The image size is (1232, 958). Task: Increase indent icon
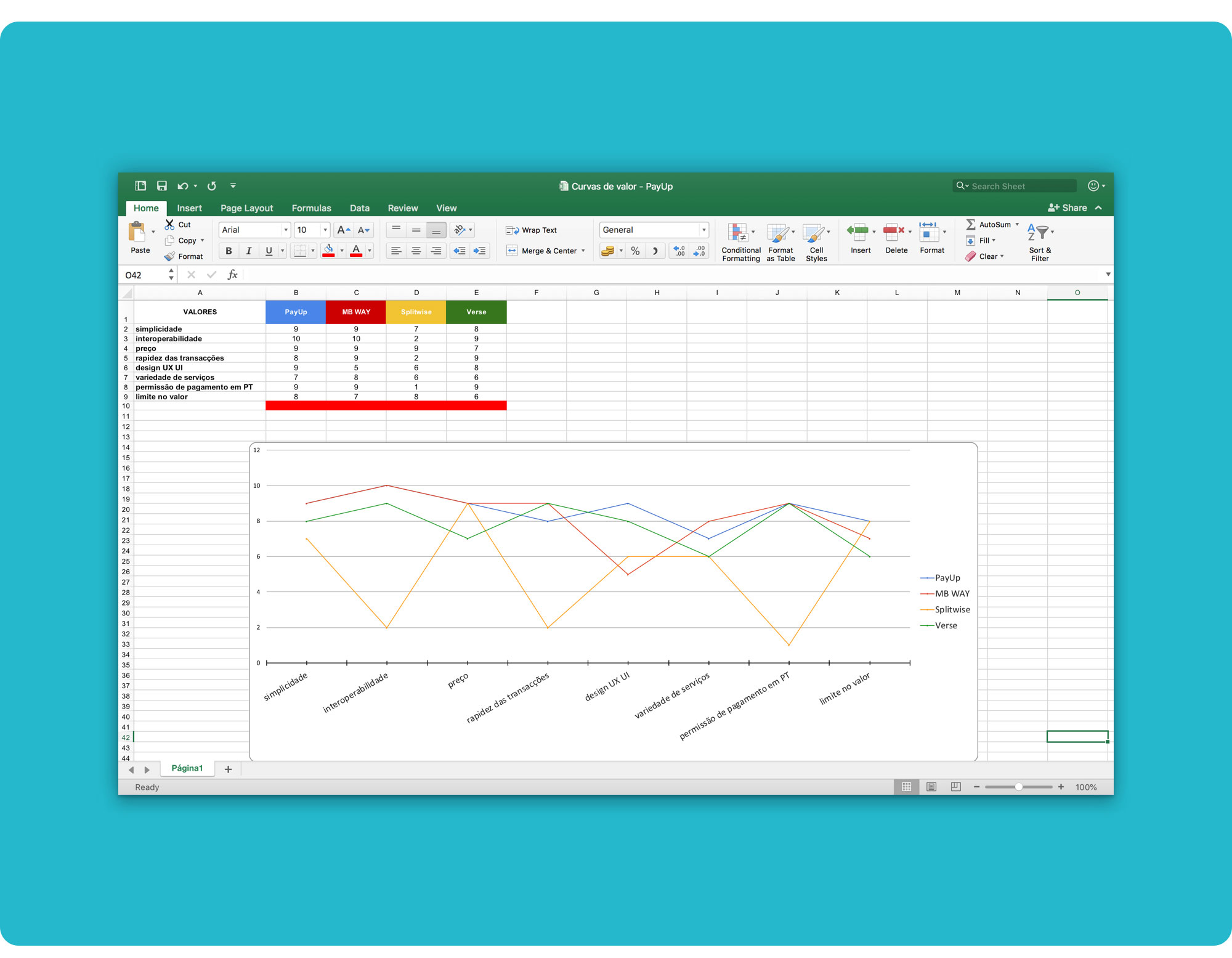pos(480,251)
